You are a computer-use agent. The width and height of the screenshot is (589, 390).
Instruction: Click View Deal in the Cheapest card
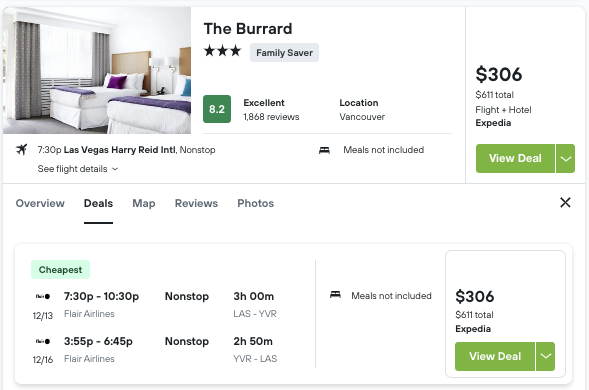[x=495, y=356]
